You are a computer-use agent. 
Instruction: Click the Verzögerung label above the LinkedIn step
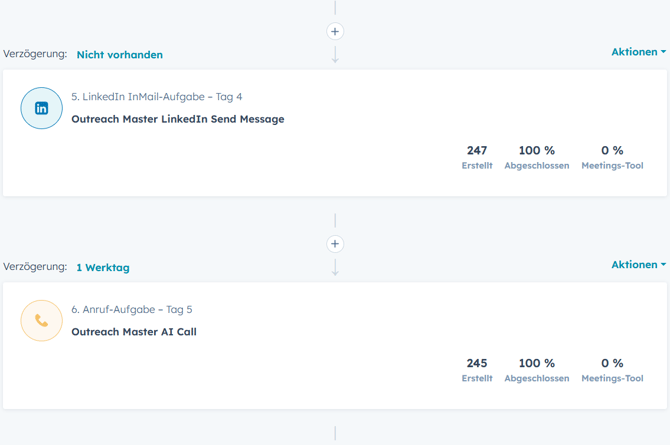point(35,54)
